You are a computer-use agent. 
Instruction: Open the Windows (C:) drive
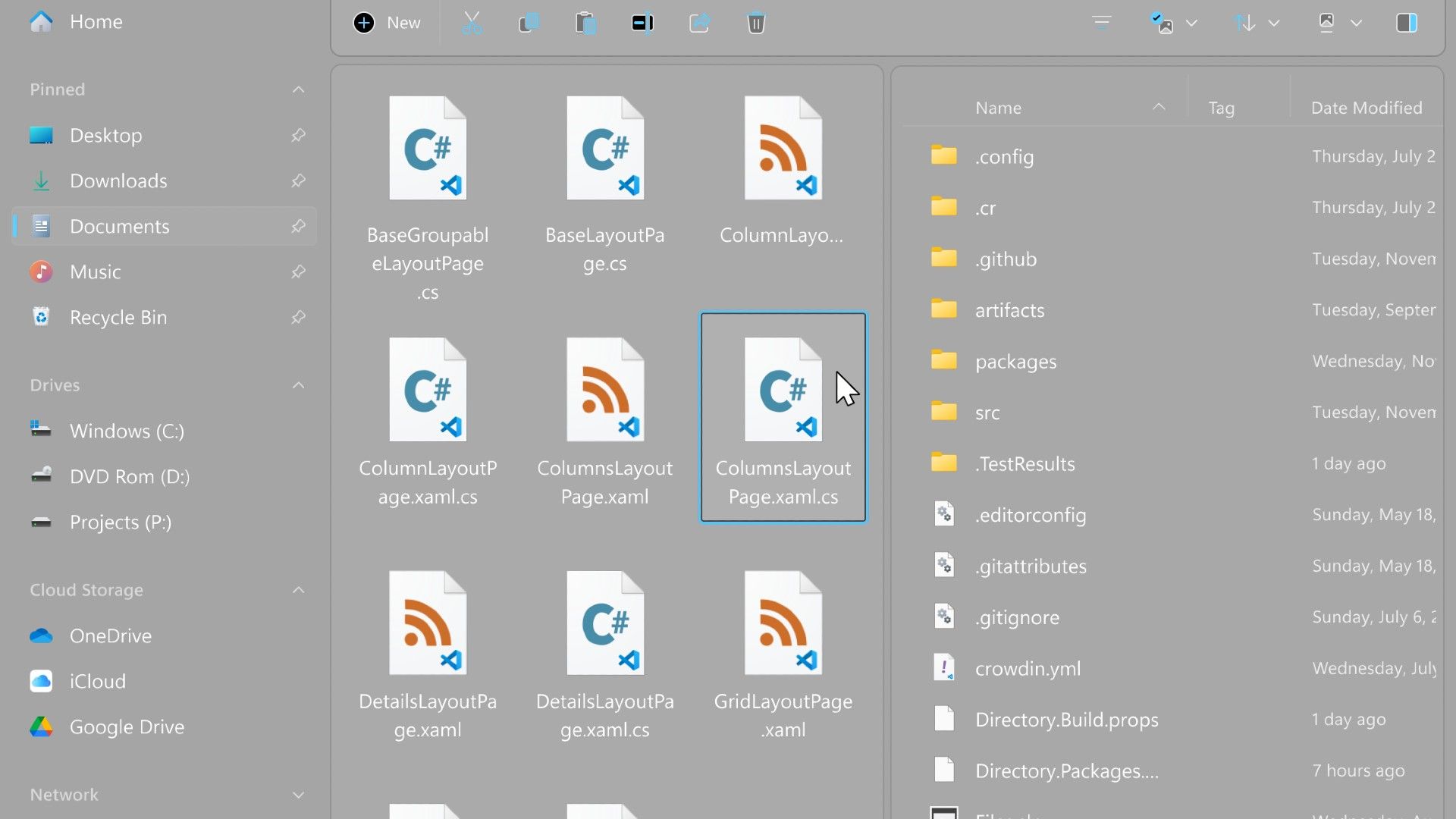point(165,431)
